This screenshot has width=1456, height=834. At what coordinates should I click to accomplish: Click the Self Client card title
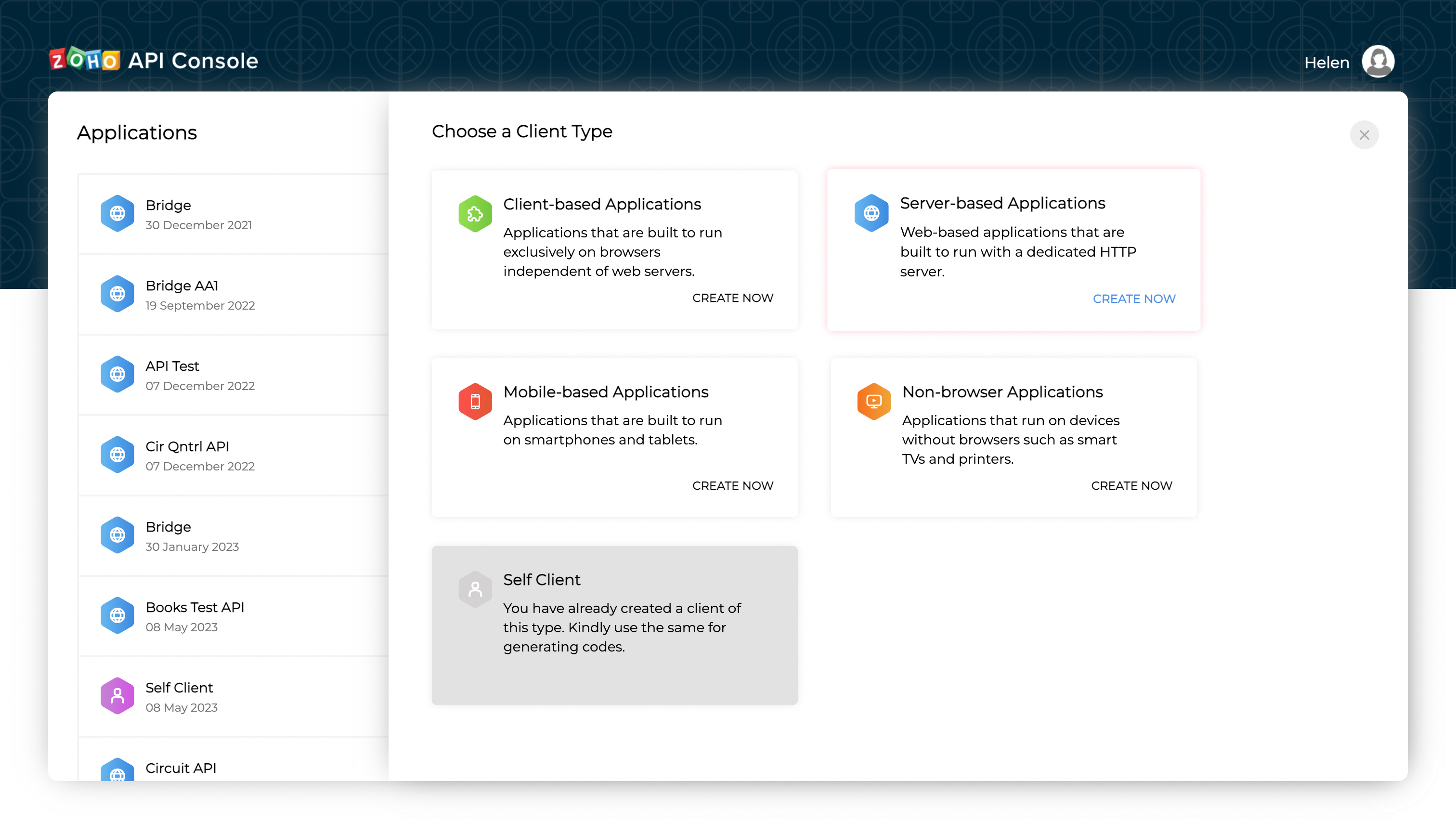(x=542, y=580)
